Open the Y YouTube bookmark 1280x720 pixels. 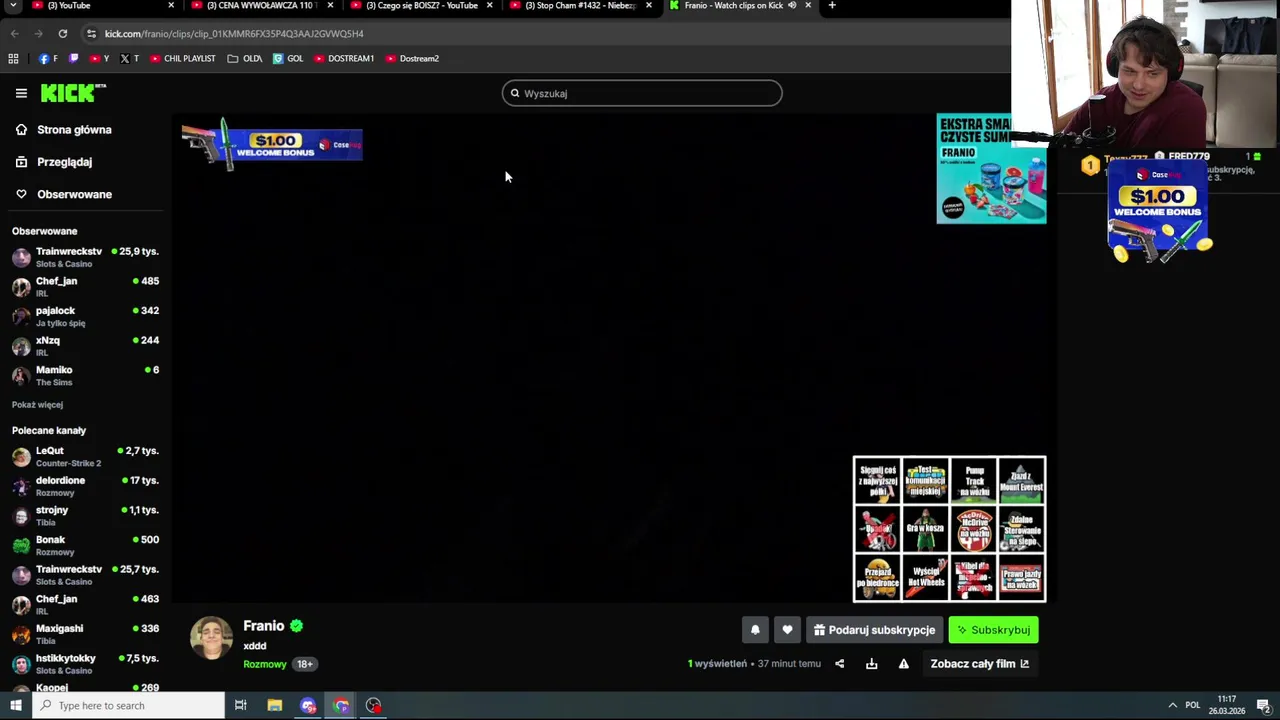pyautogui.click(x=100, y=58)
